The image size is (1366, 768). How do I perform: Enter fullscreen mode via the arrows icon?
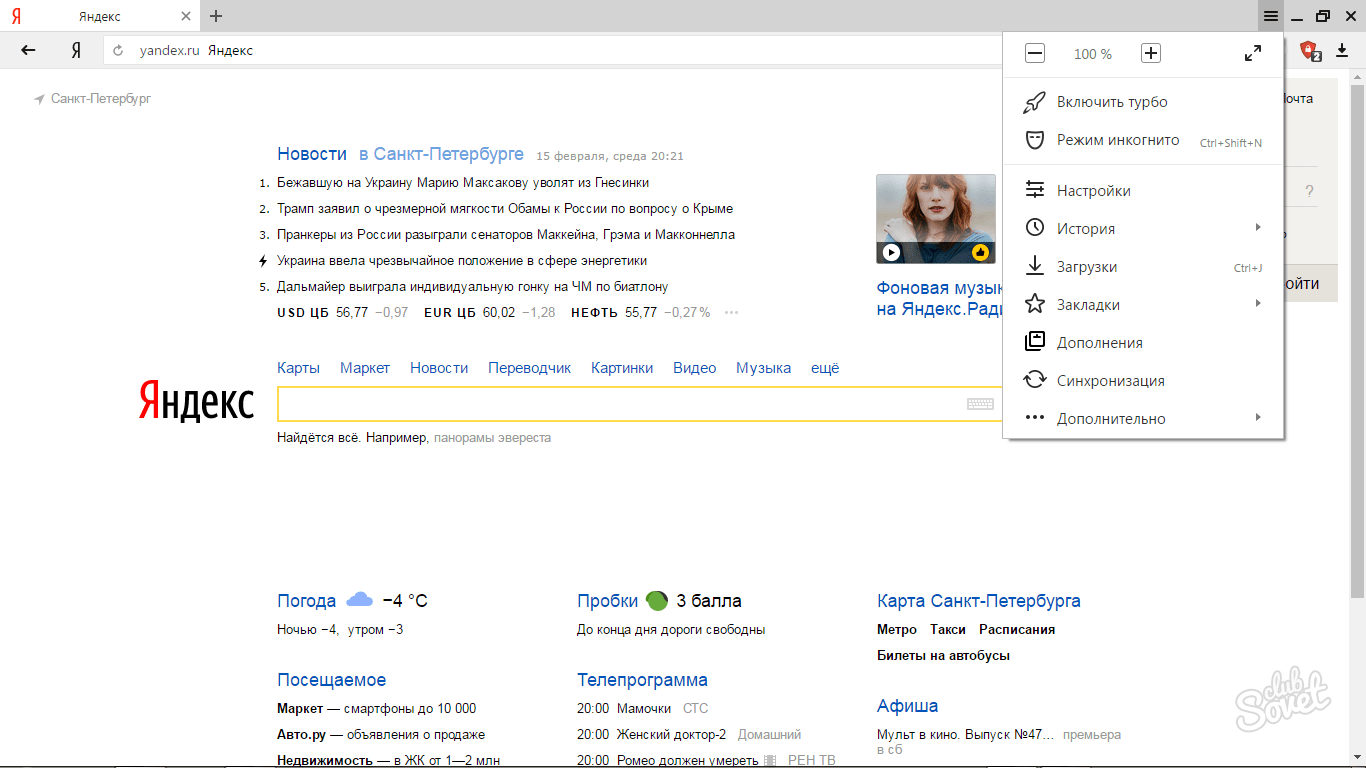pos(1252,54)
